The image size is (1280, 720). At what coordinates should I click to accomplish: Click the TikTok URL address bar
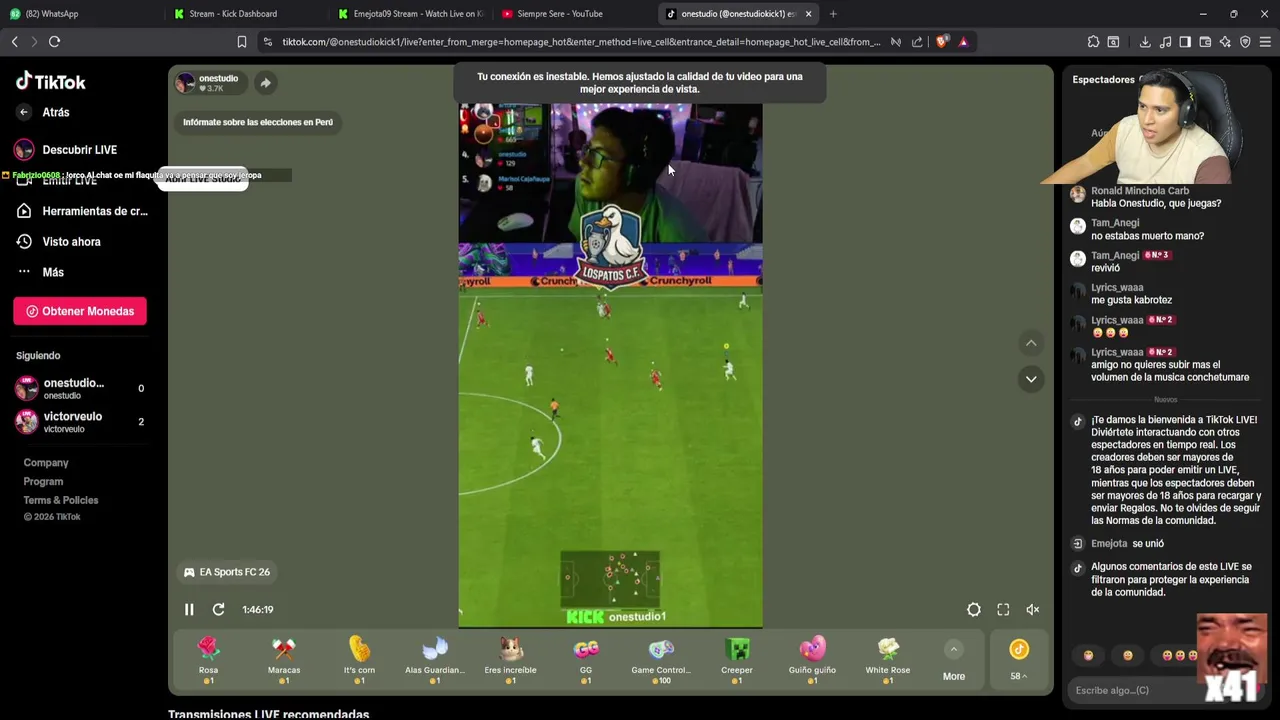581,42
